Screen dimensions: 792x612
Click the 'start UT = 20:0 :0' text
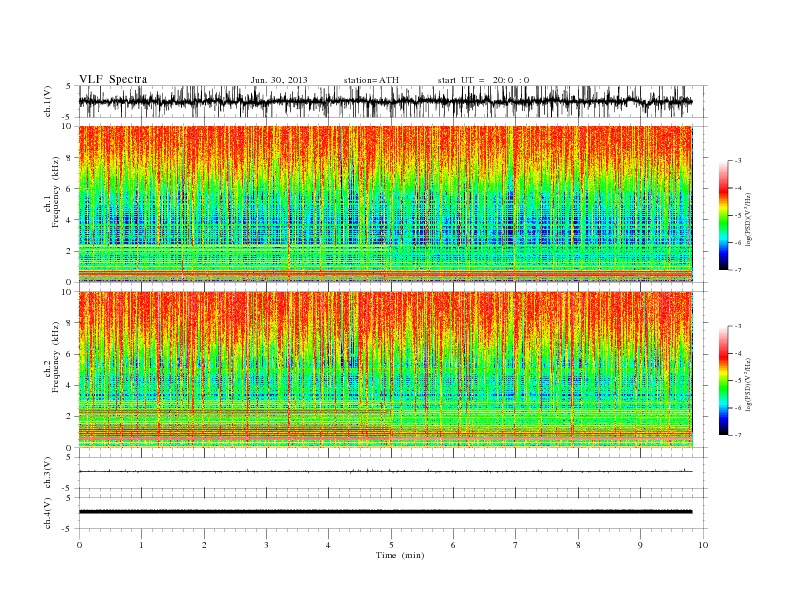click(483, 80)
